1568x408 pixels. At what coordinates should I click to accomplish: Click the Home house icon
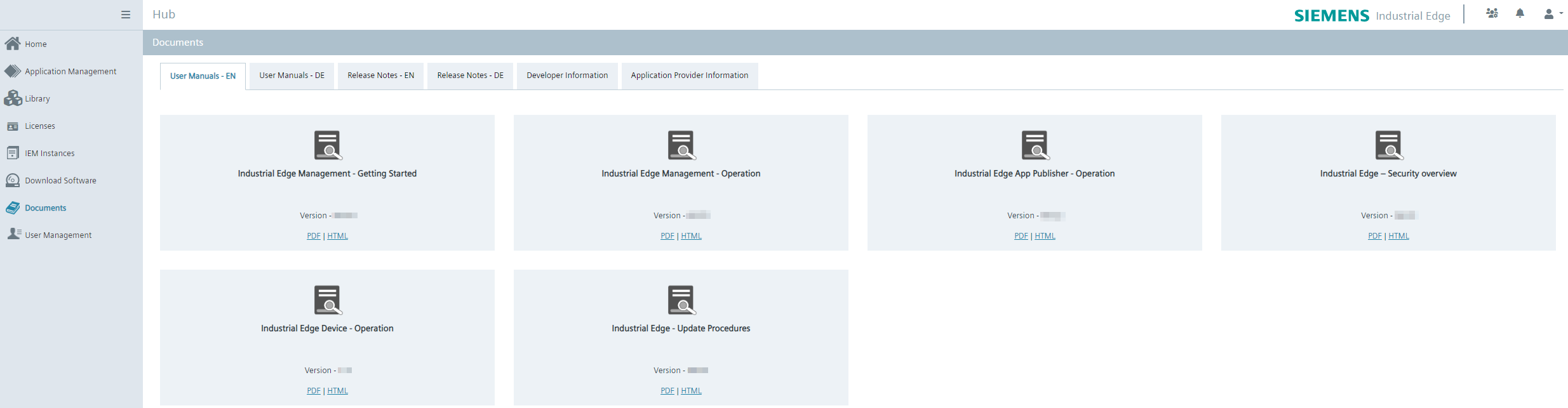(x=13, y=43)
